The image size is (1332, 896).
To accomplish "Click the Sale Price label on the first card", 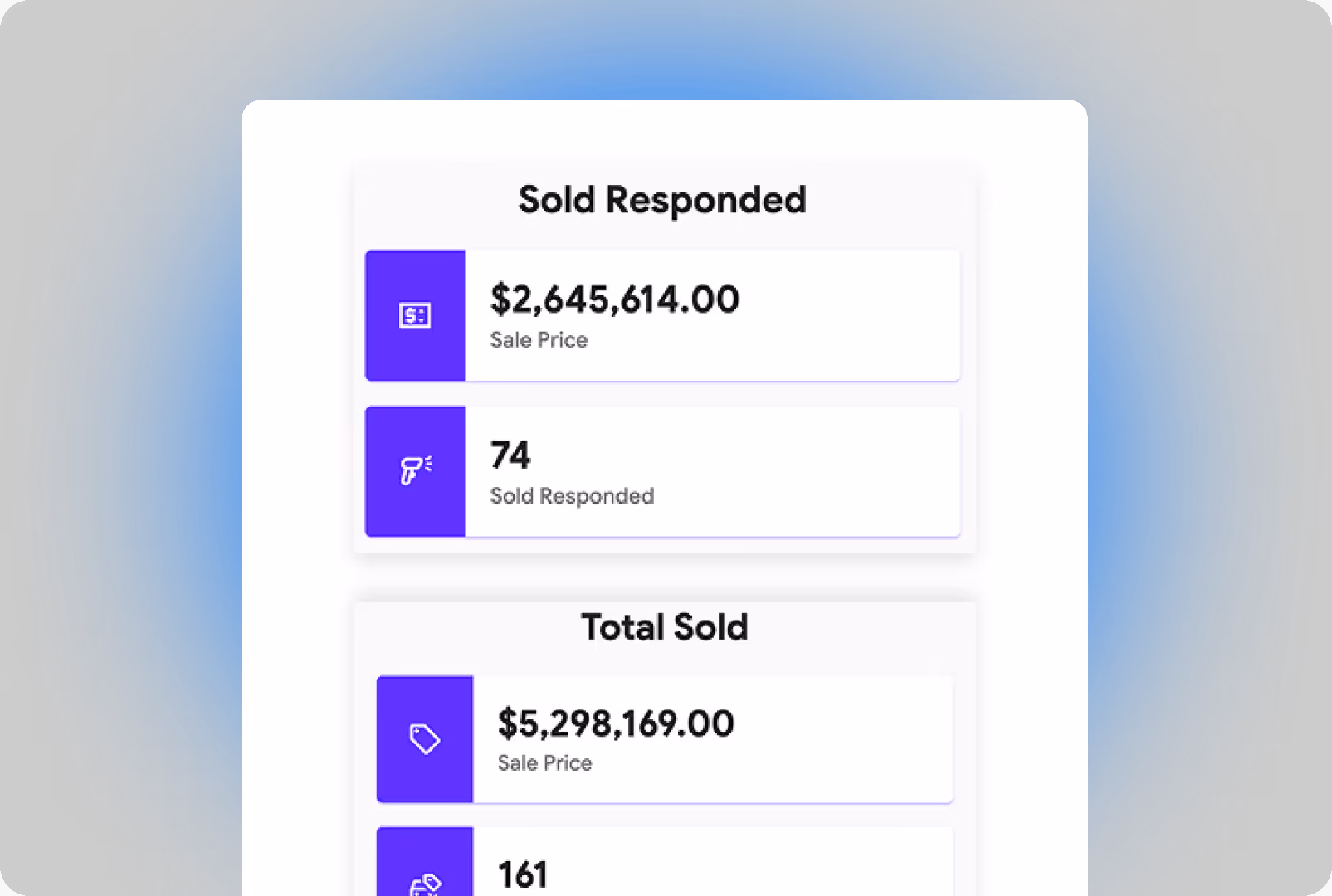I will click(x=538, y=339).
